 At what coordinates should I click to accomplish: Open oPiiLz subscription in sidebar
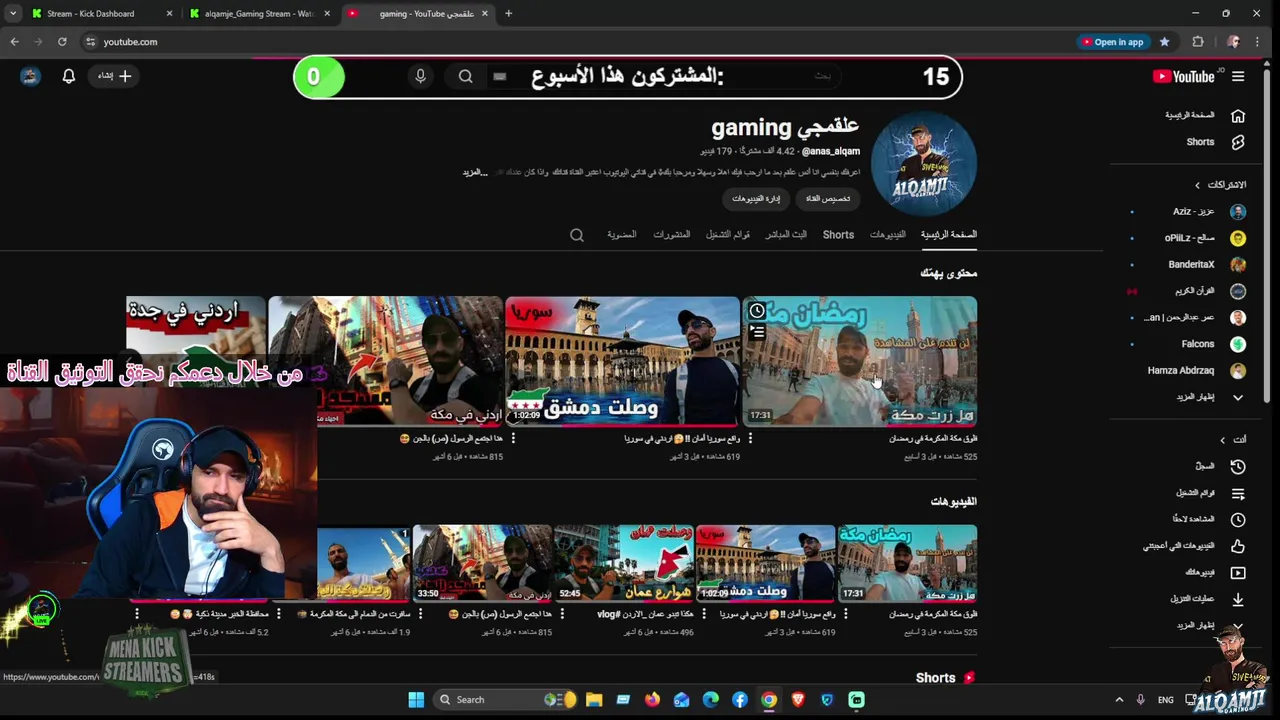[x=1203, y=238]
